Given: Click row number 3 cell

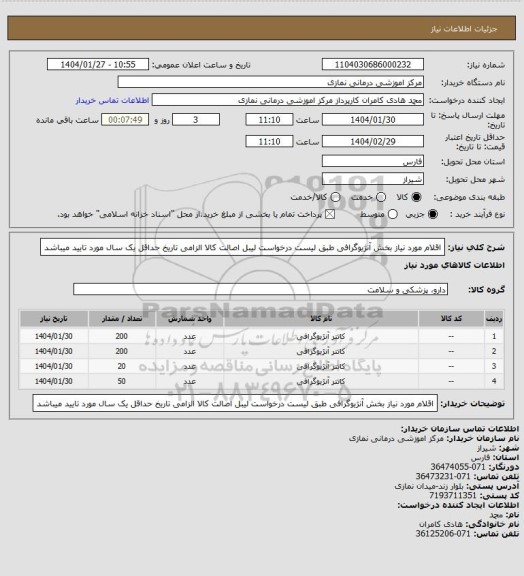Looking at the screenshot, I should click(494, 367).
